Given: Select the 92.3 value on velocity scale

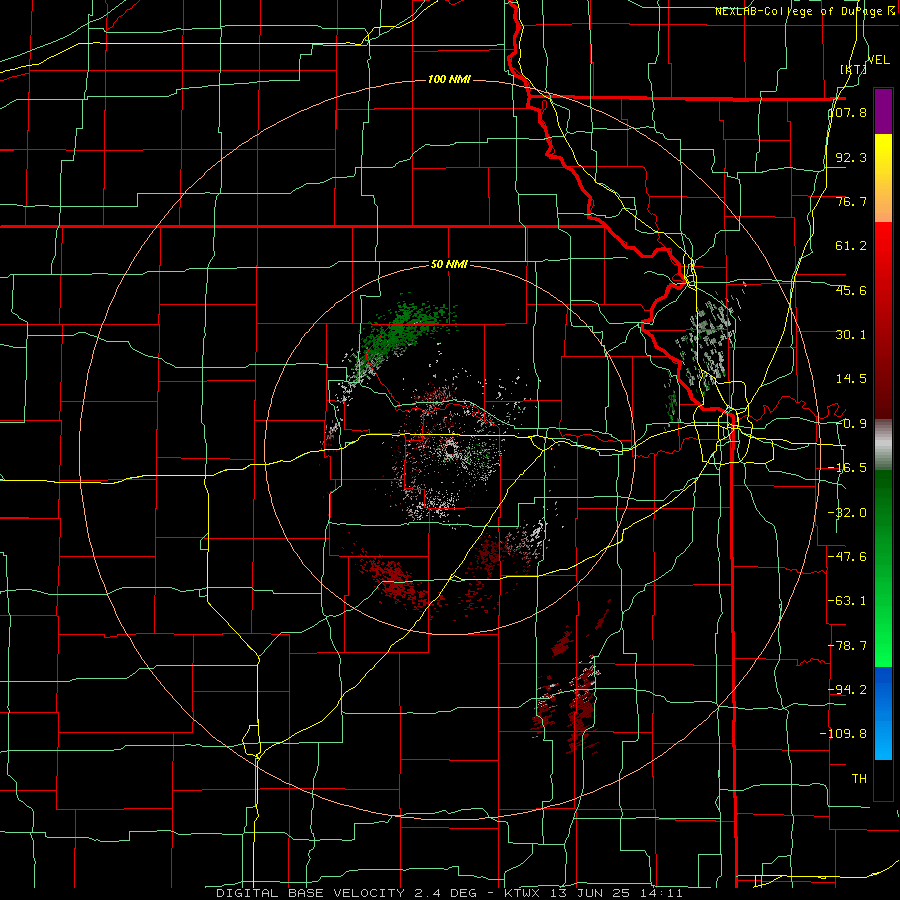Looking at the screenshot, I should tap(851, 157).
